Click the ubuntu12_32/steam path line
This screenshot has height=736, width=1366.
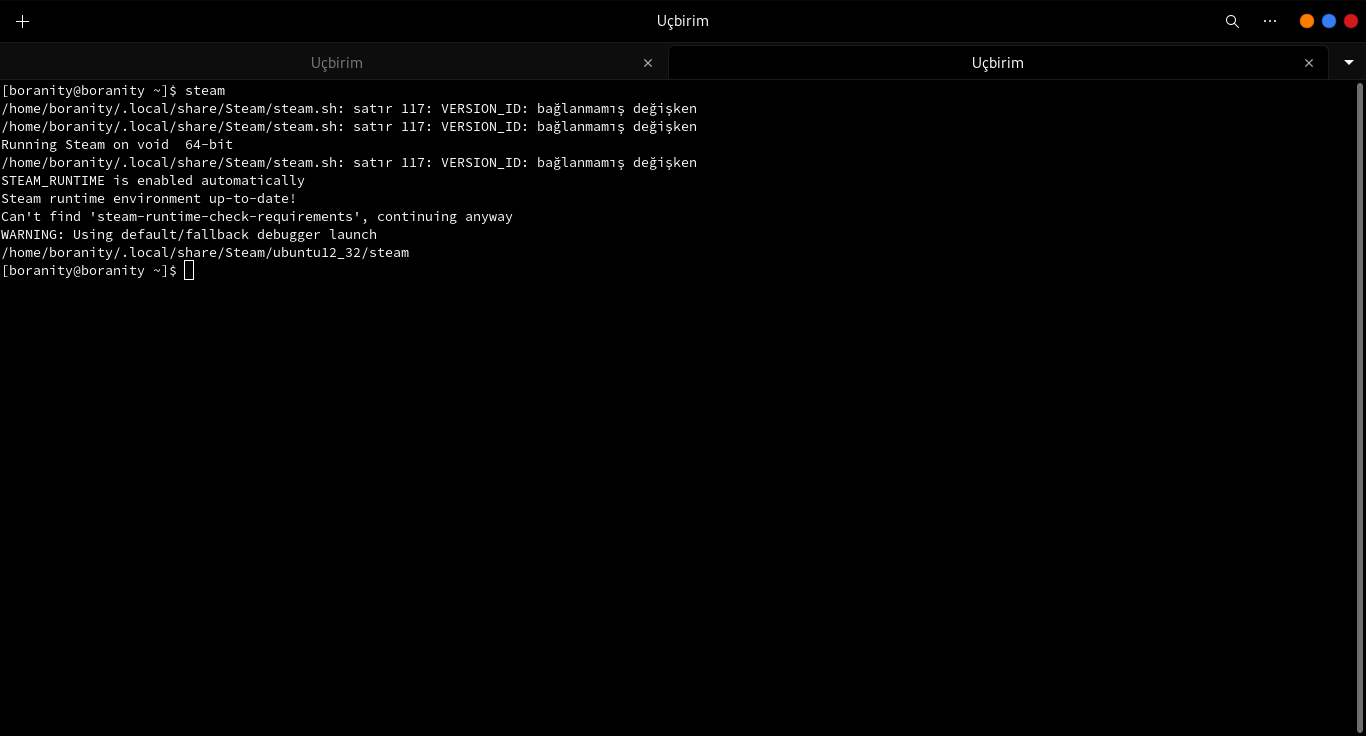tap(205, 252)
